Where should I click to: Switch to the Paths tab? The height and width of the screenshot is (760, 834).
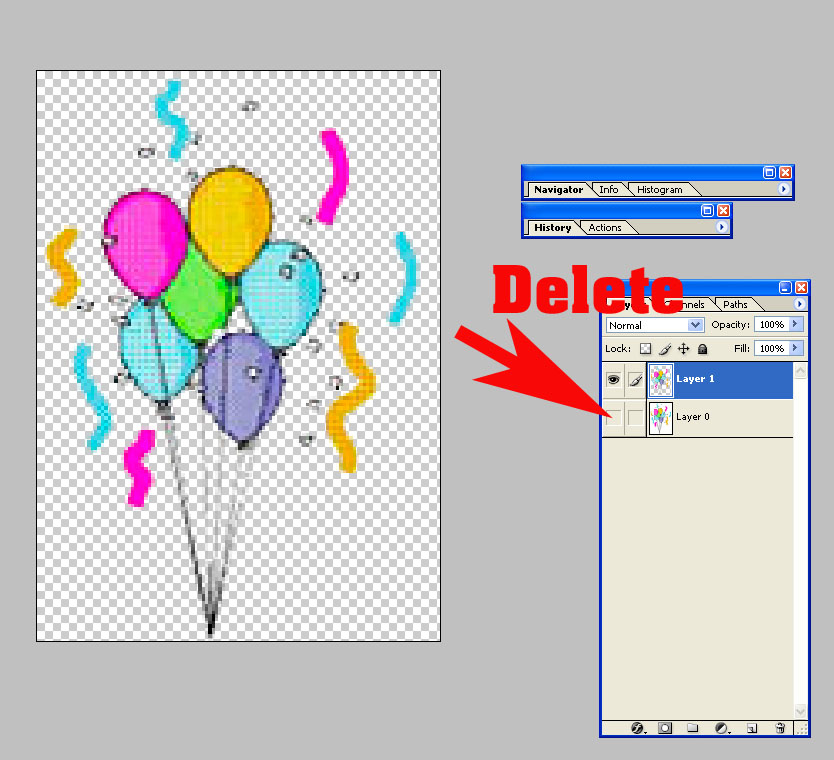(x=735, y=304)
